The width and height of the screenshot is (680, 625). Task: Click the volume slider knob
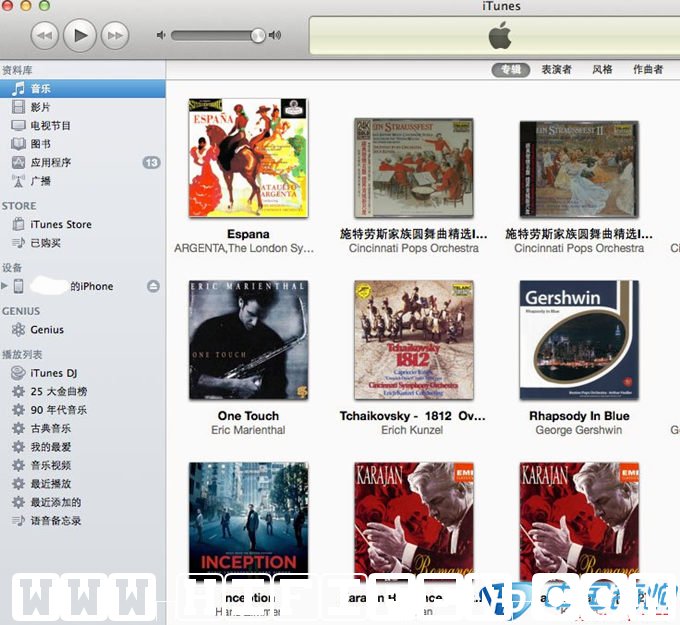258,36
